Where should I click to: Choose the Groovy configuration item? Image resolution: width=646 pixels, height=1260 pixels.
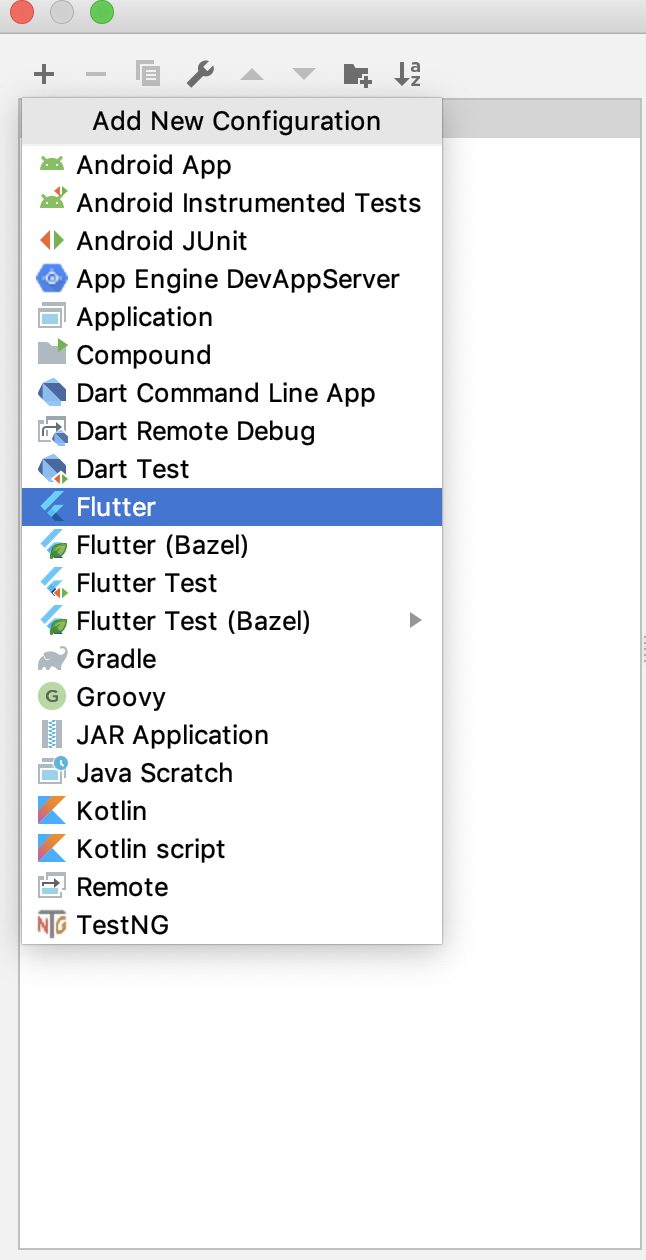coord(121,697)
